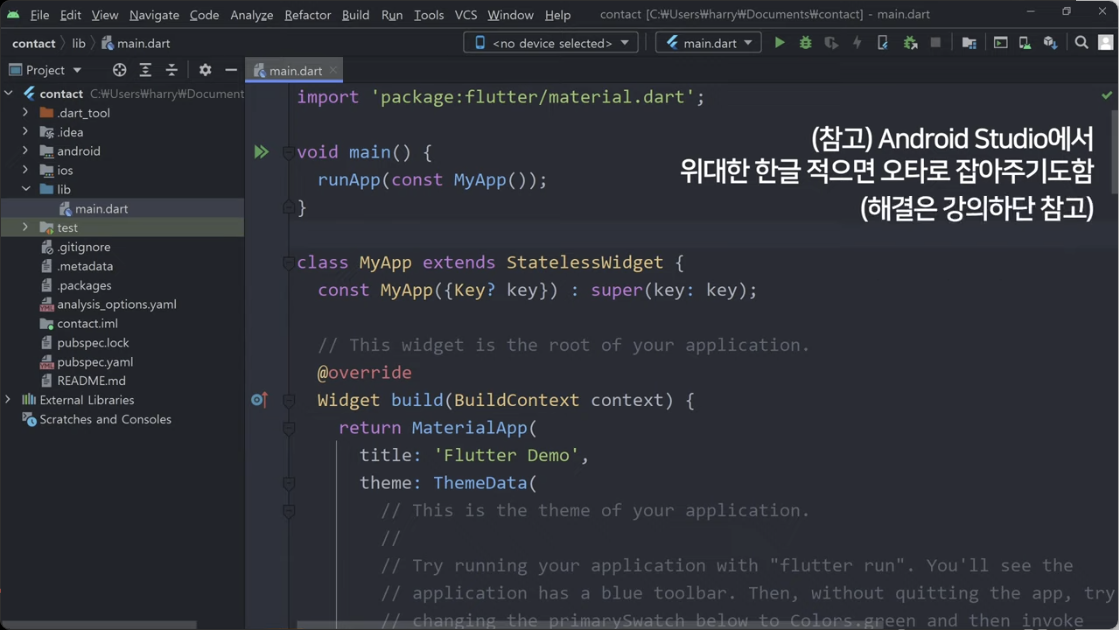Toggle code fold at theme: ThemeData
1119x630 pixels.
coord(288,483)
